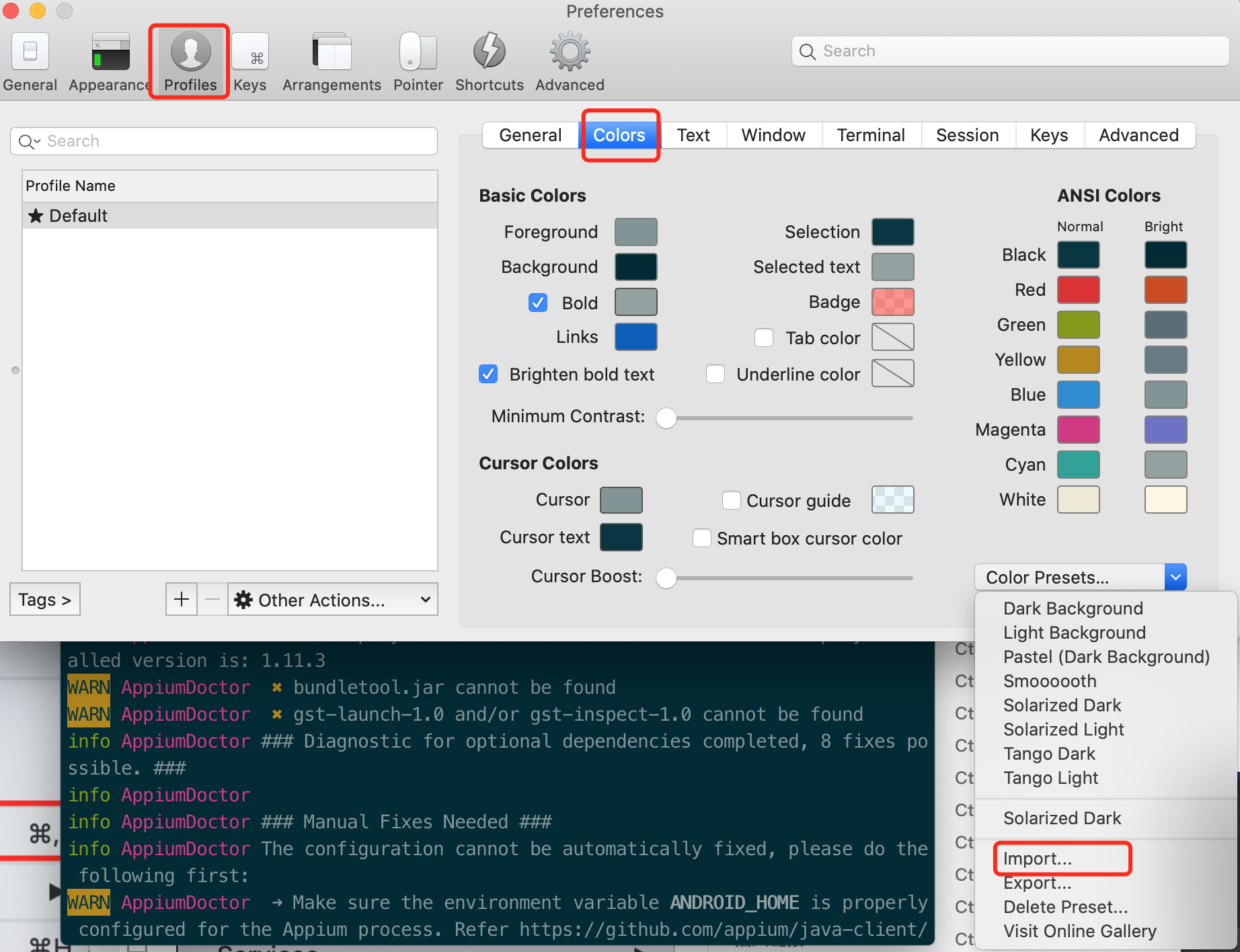Open the Keys preferences pane icon

250,52
